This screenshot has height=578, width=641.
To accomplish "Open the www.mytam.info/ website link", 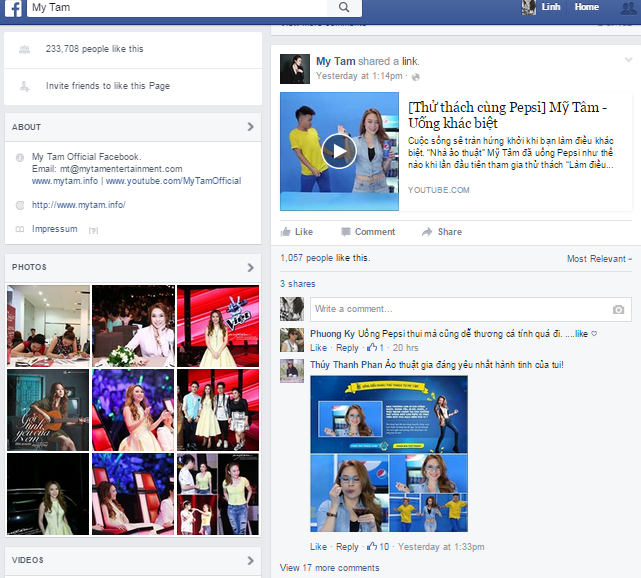I will [x=78, y=205].
